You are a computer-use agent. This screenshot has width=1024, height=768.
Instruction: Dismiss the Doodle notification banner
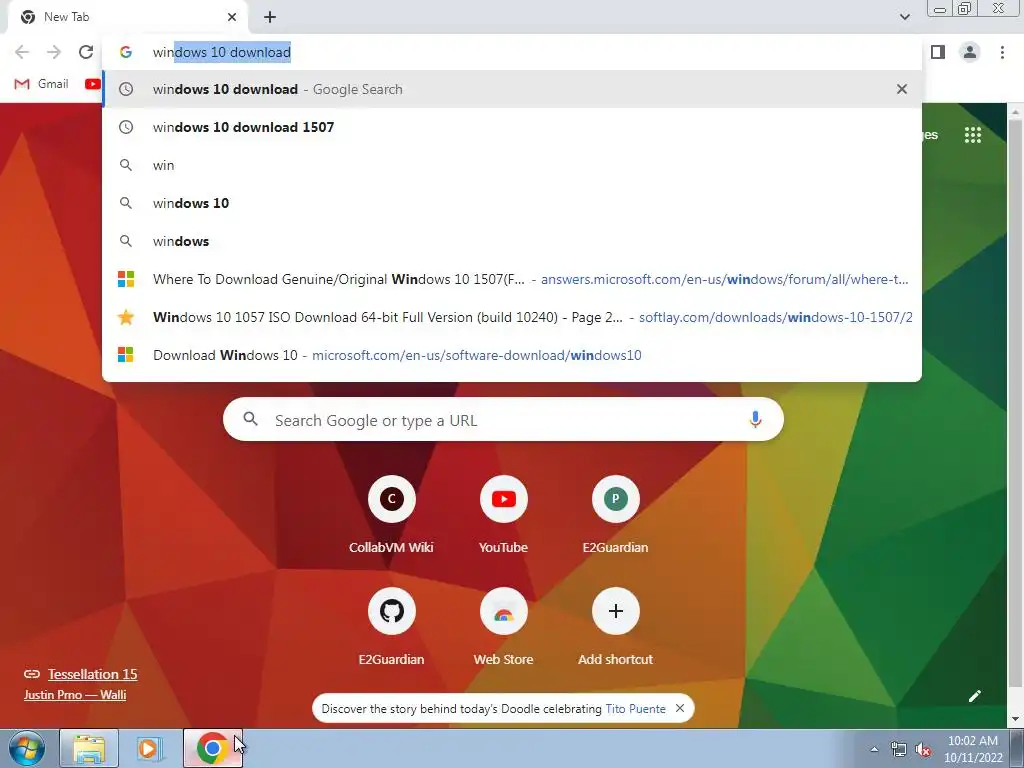point(680,708)
